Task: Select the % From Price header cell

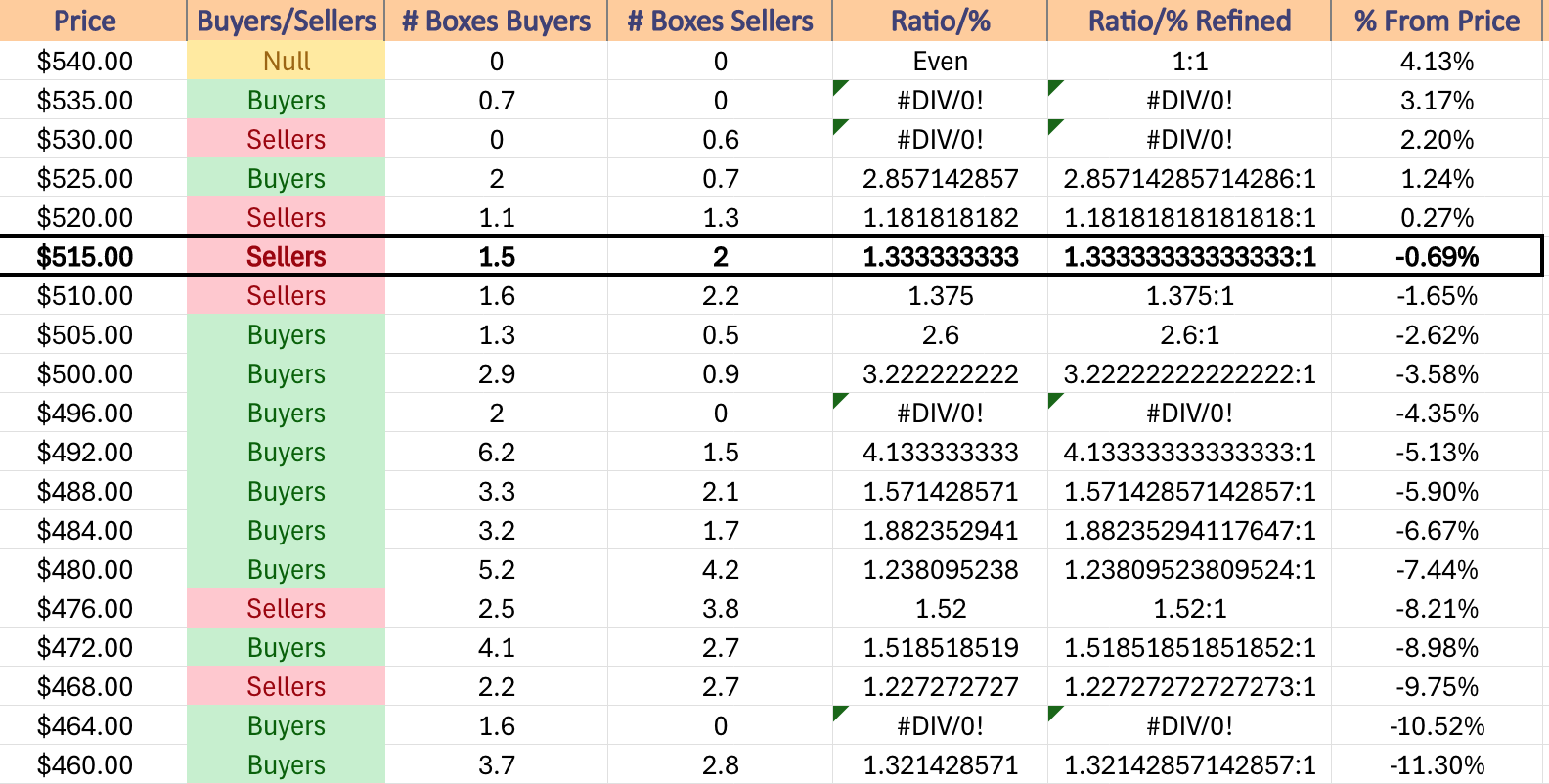Action: click(1437, 21)
